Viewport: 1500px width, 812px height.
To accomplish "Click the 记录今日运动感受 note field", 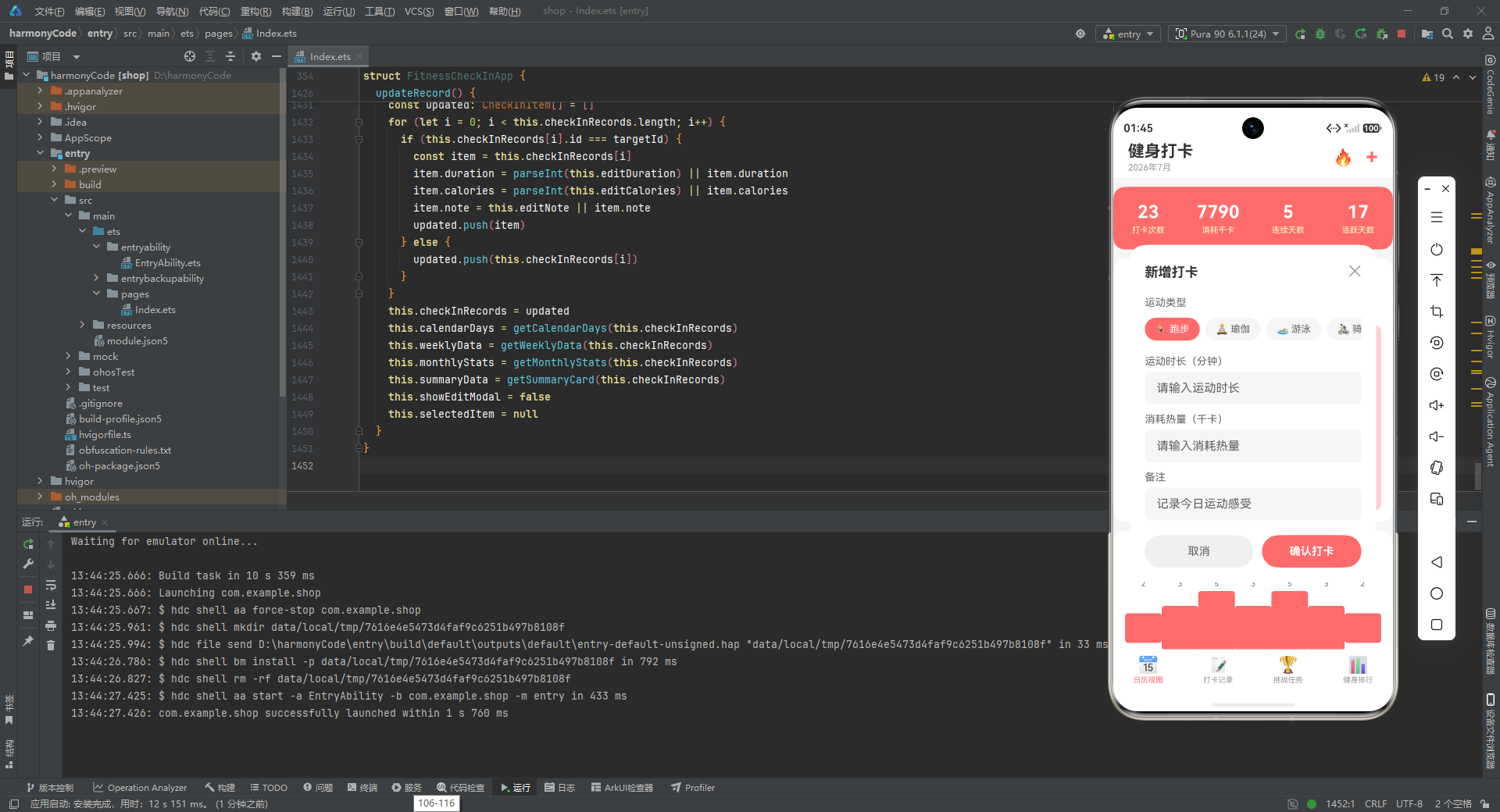I will point(1253,504).
